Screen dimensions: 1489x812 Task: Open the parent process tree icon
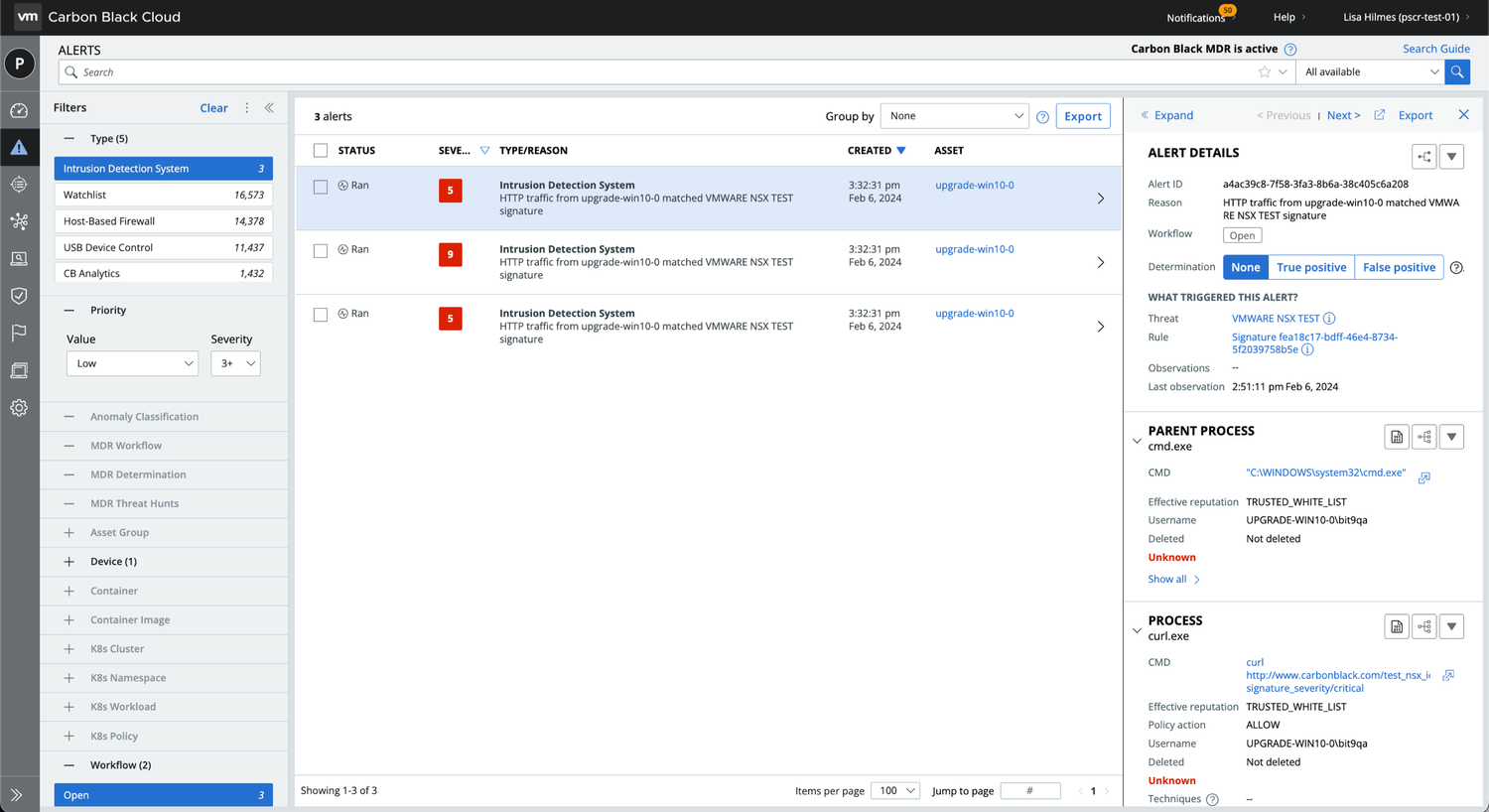pos(1424,437)
